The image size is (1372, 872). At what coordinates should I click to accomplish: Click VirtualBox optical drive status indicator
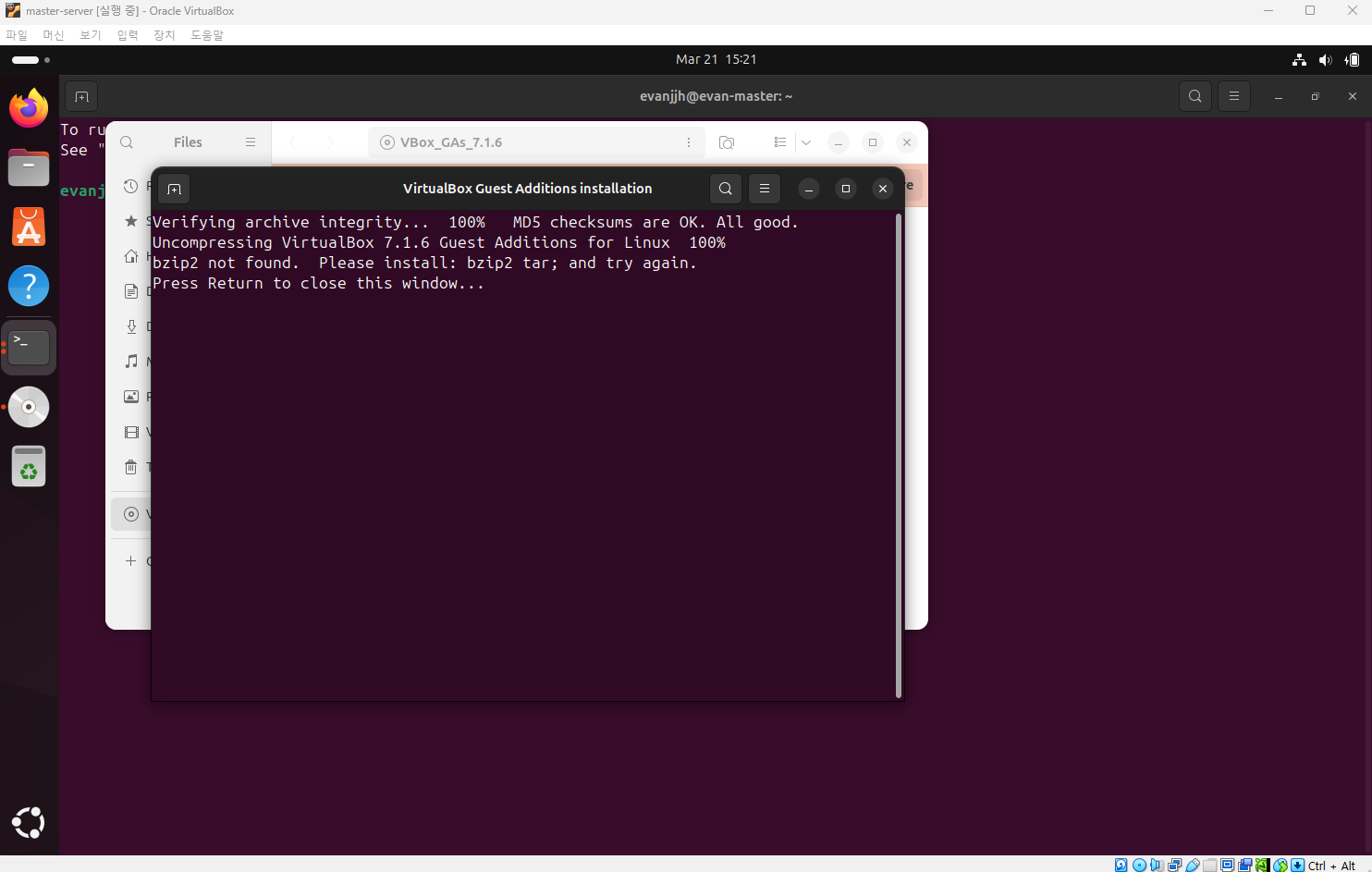coord(1139,866)
